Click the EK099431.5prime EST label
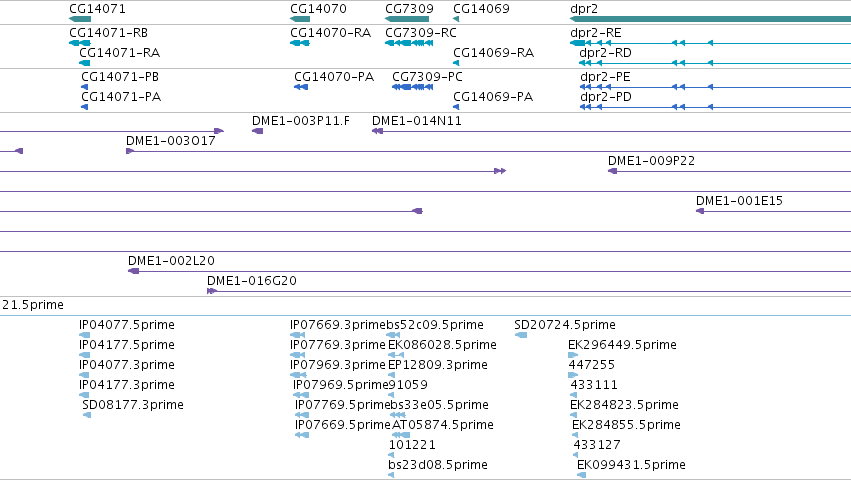The height and width of the screenshot is (480, 851). (x=631, y=465)
